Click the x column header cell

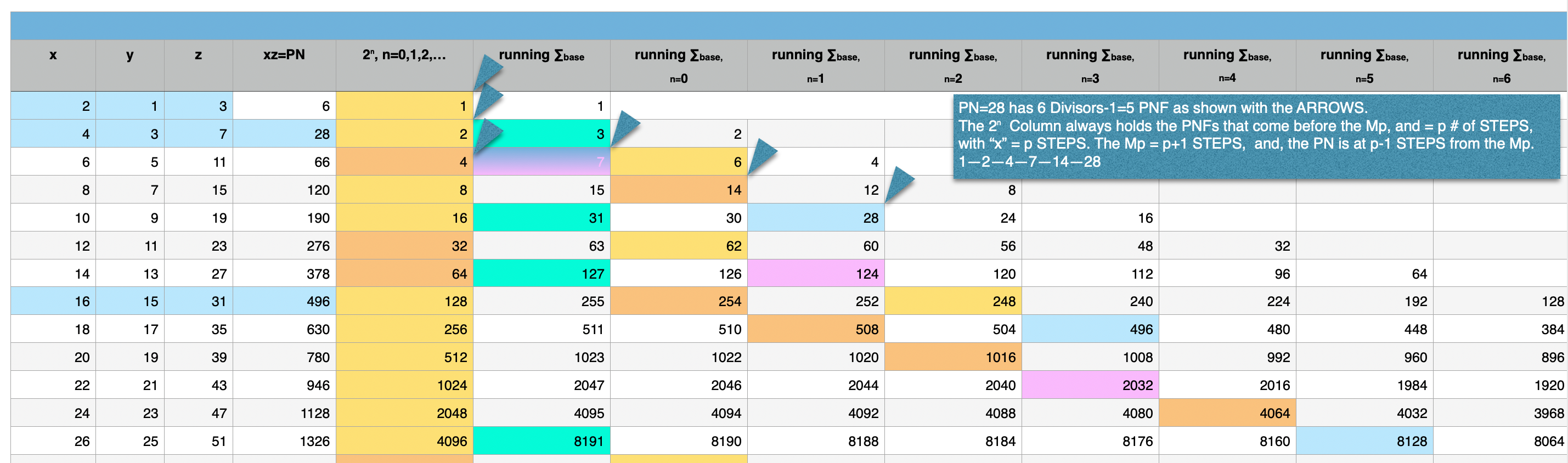coord(53,55)
